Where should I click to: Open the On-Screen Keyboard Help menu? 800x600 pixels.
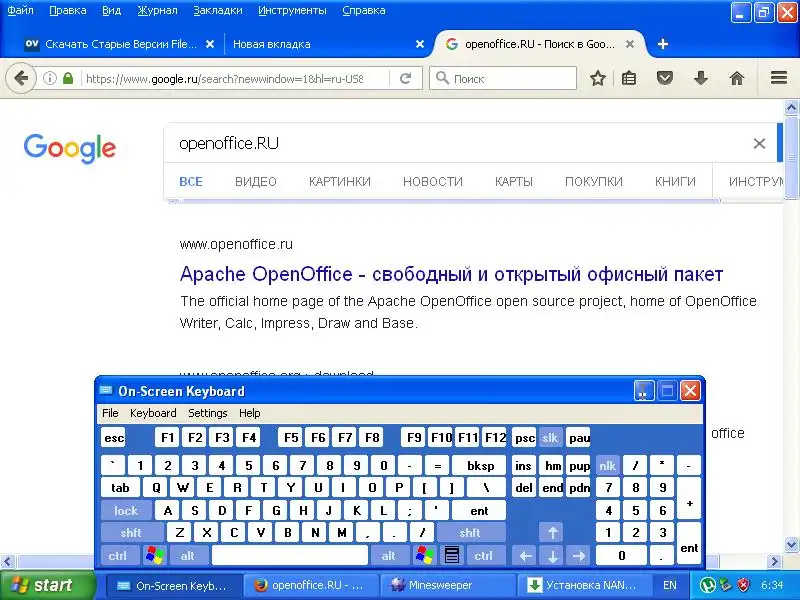(249, 413)
